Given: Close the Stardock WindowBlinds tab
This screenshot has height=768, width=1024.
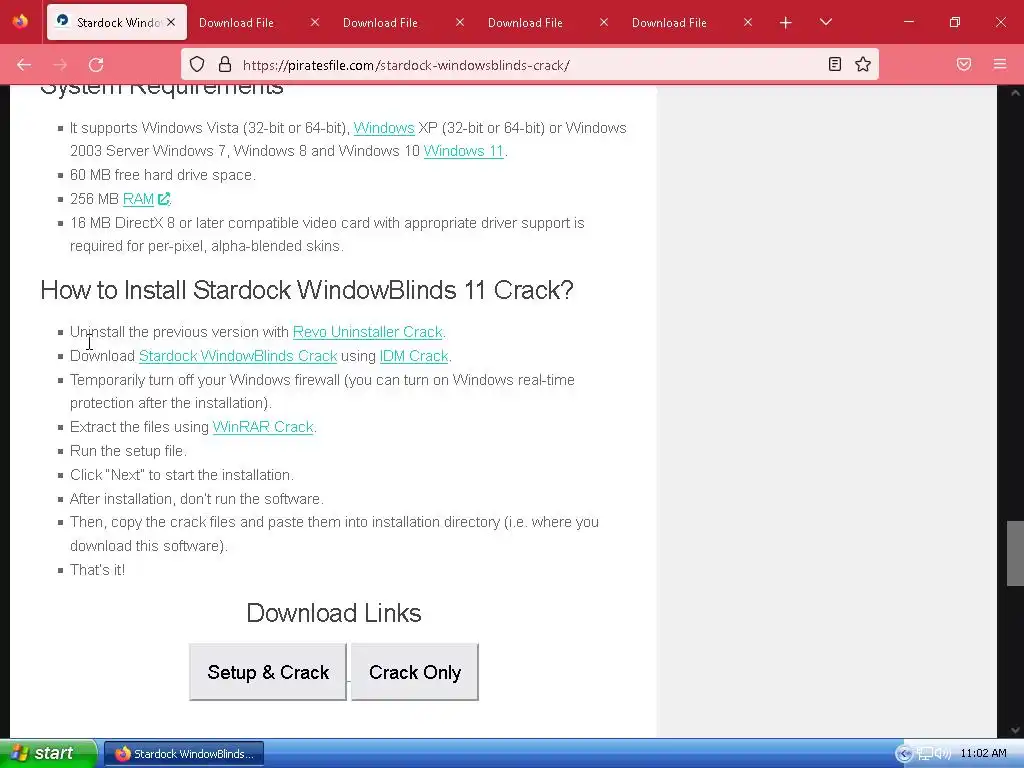Looking at the screenshot, I should coord(170,22).
